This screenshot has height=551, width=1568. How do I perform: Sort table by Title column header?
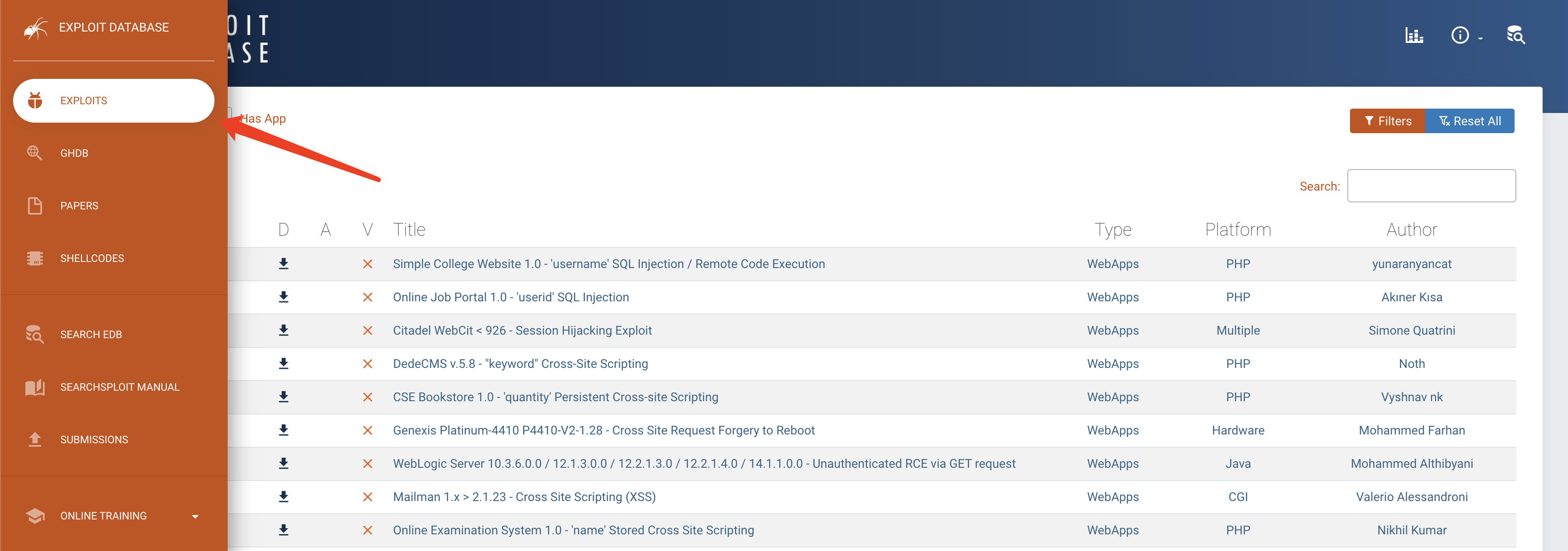pyautogui.click(x=409, y=230)
